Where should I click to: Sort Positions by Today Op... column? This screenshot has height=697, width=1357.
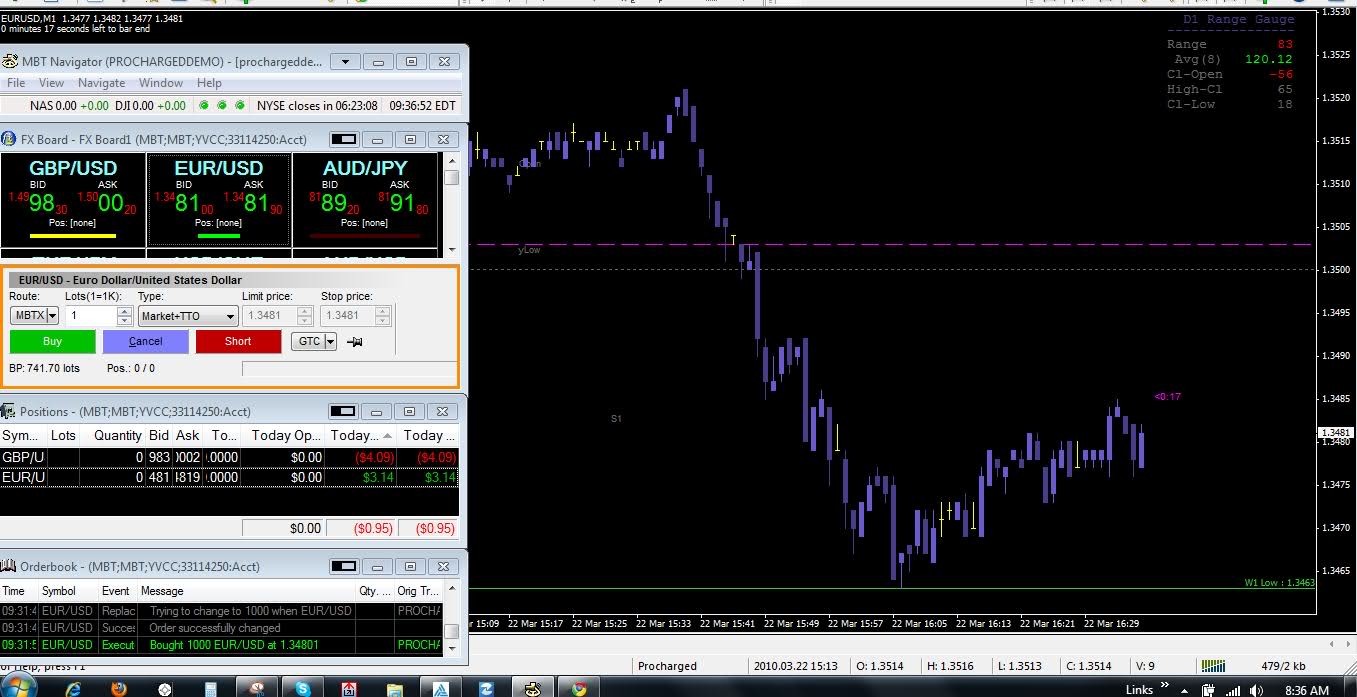(284, 435)
